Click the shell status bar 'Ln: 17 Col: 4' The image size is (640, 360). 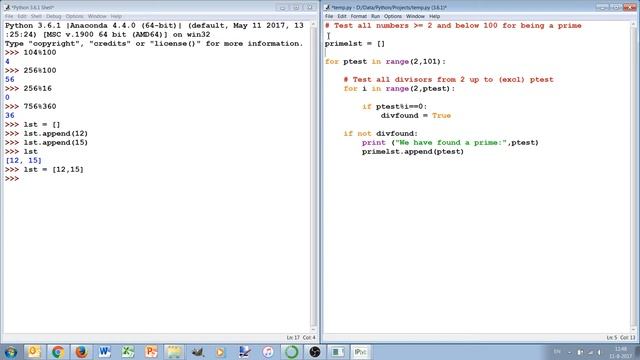[301, 338]
